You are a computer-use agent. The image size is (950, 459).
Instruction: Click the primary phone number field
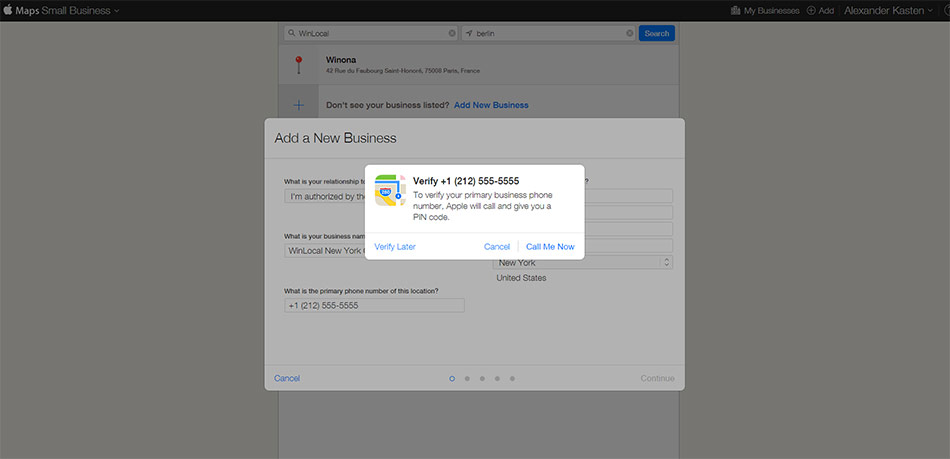(x=374, y=305)
